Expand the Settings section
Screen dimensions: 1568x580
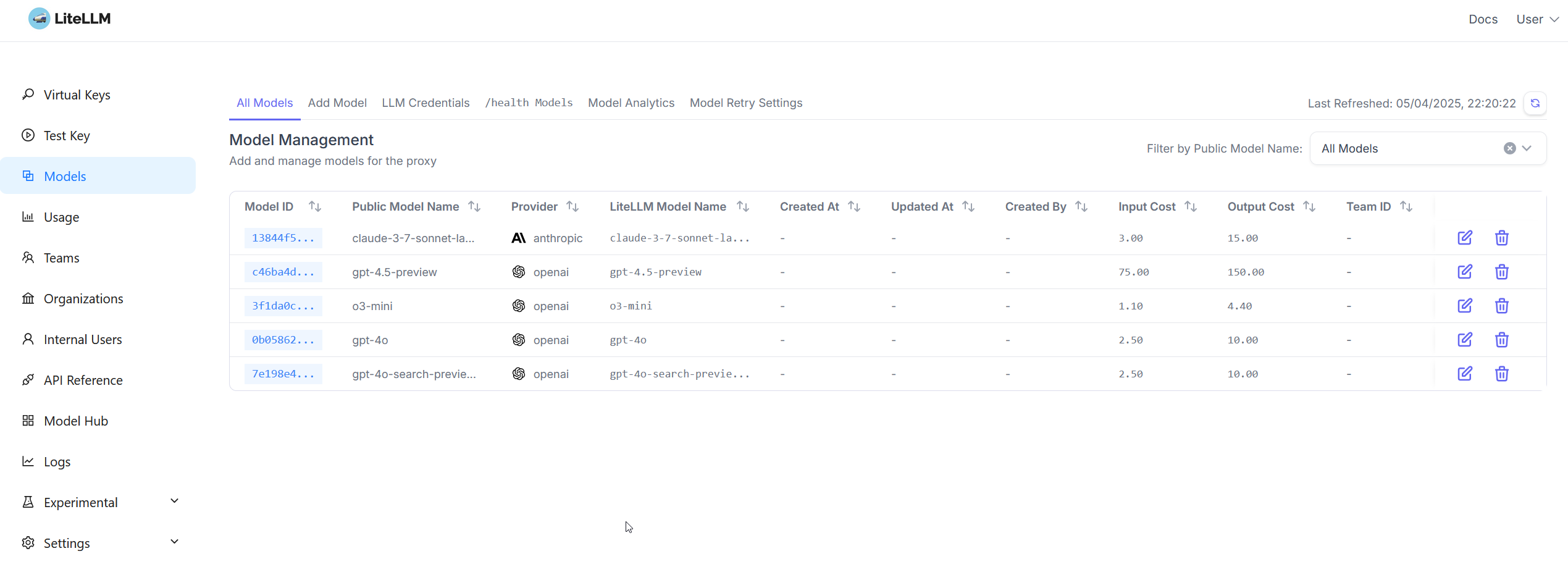point(67,543)
